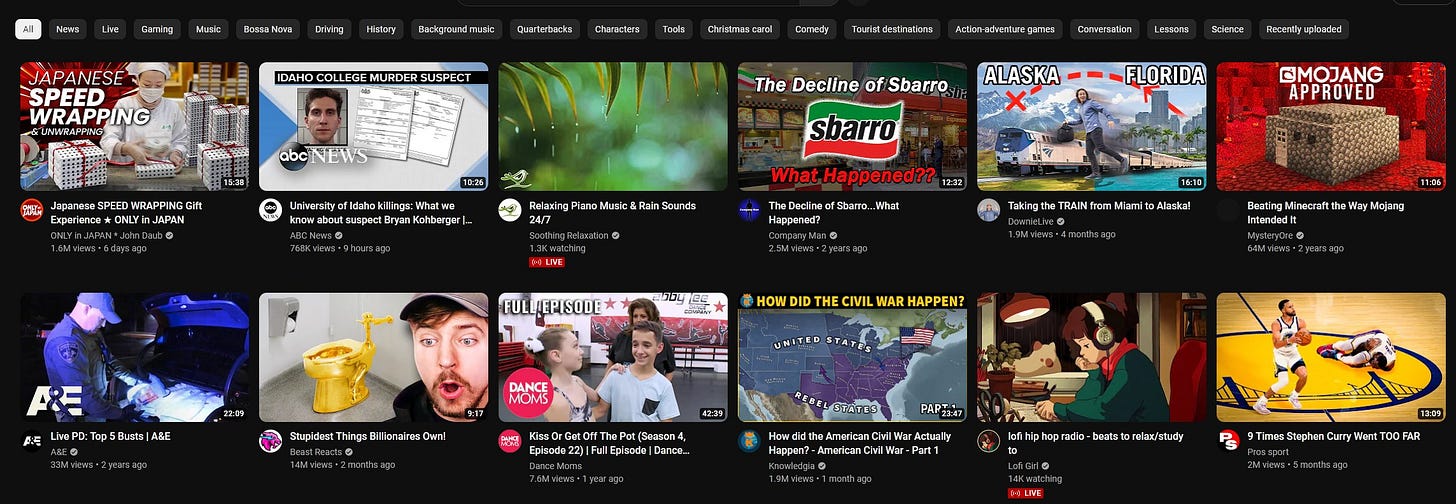Click the A&E channel avatar icon
Image resolution: width=1456 pixels, height=504 pixels.
31,441
